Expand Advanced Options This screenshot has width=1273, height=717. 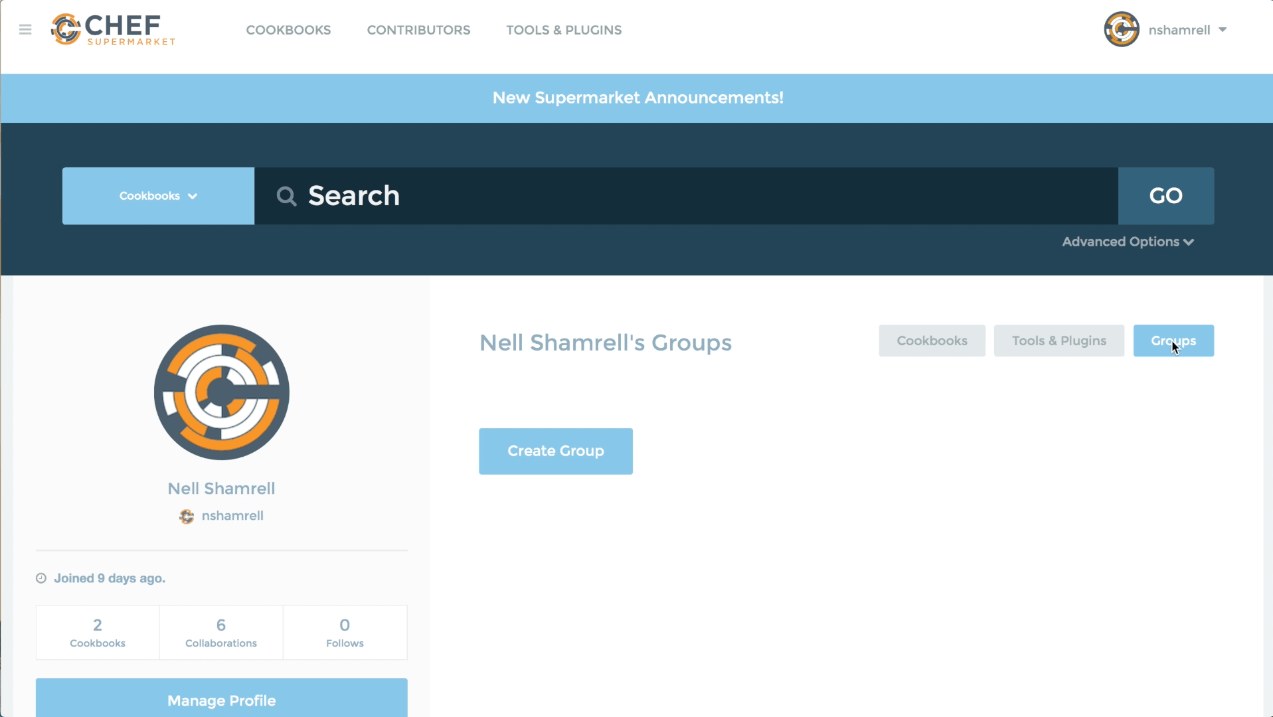click(x=1128, y=241)
